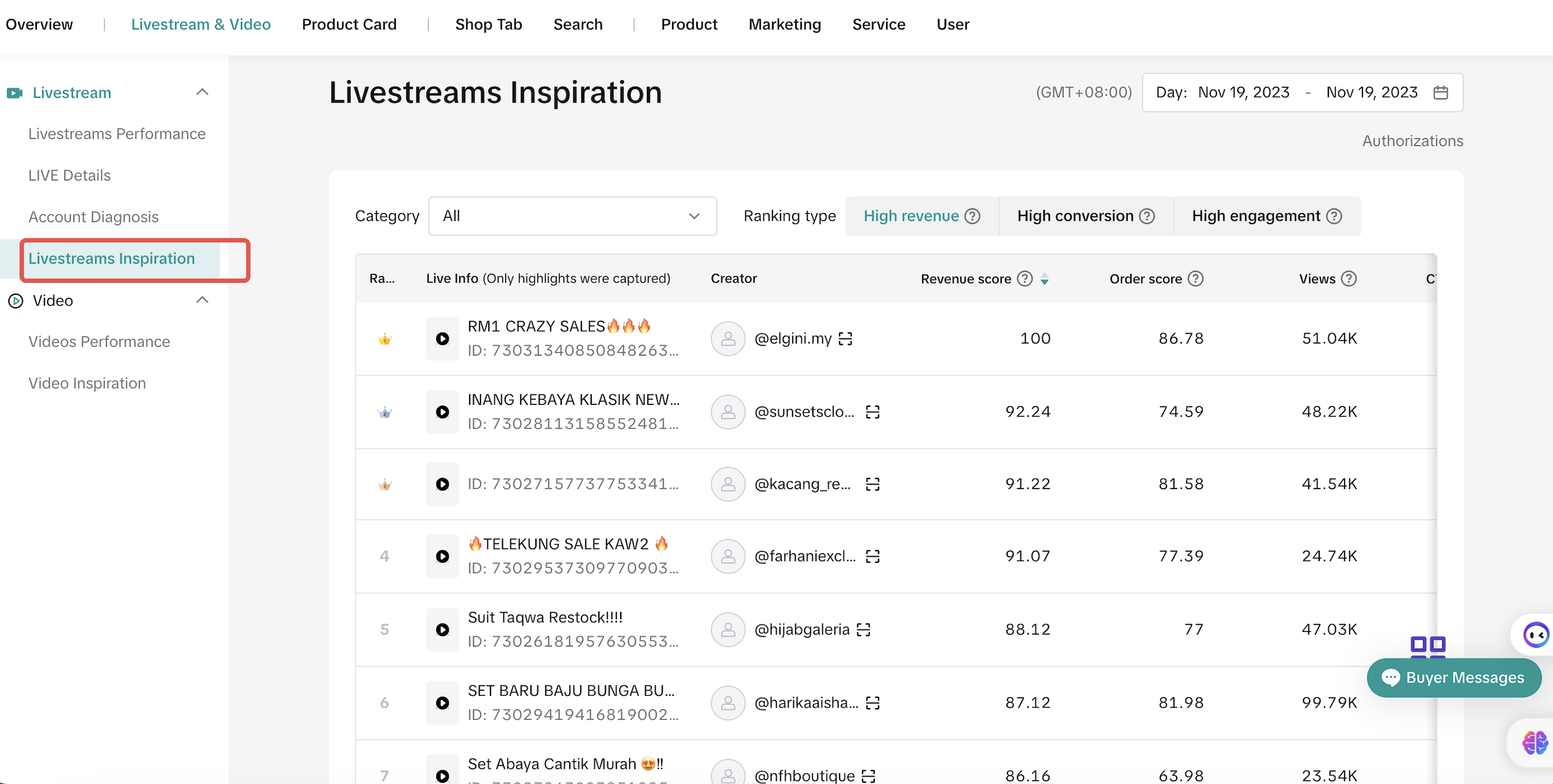Screen dimensions: 1553x784
Task: Switch to the Product Card tab
Action: (x=349, y=24)
